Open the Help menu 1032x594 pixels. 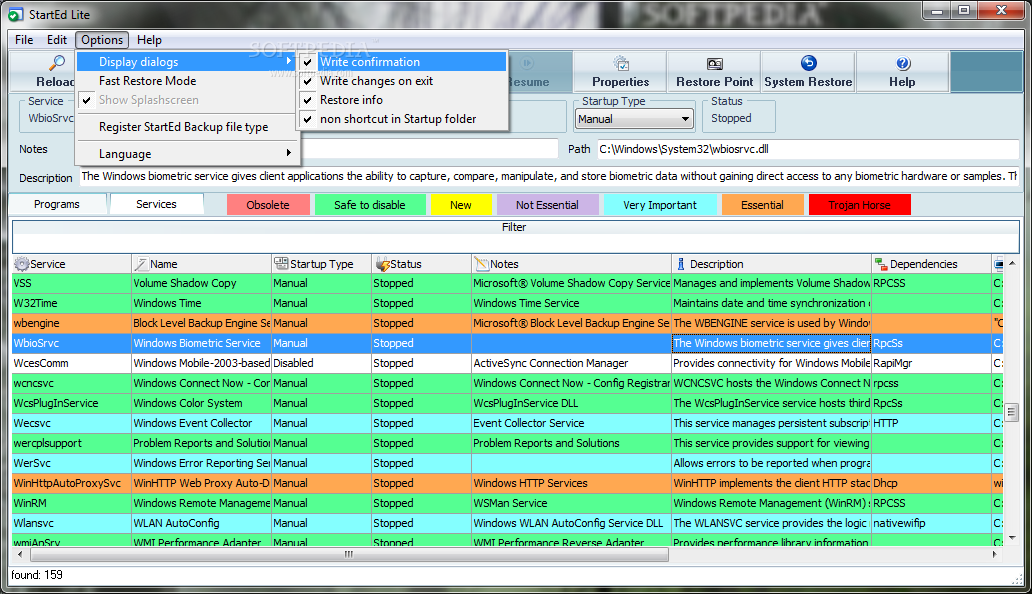point(149,40)
